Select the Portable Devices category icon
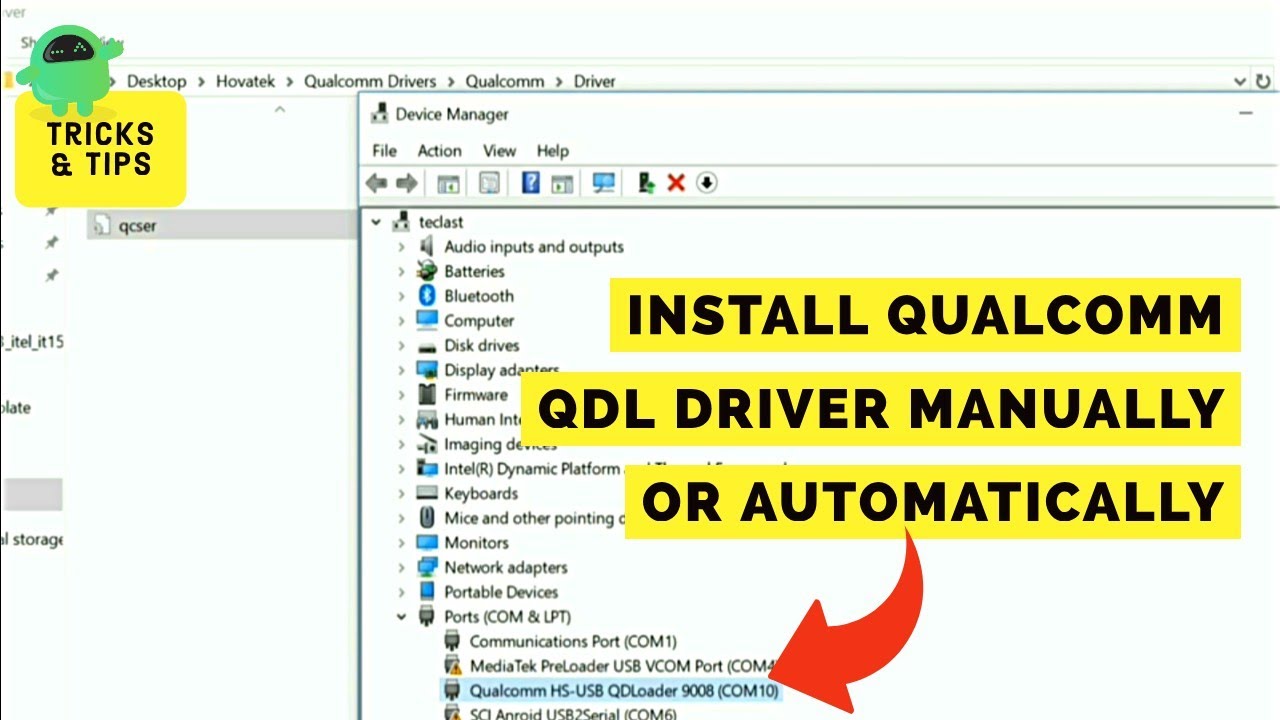The height and width of the screenshot is (720, 1280). tap(427, 592)
